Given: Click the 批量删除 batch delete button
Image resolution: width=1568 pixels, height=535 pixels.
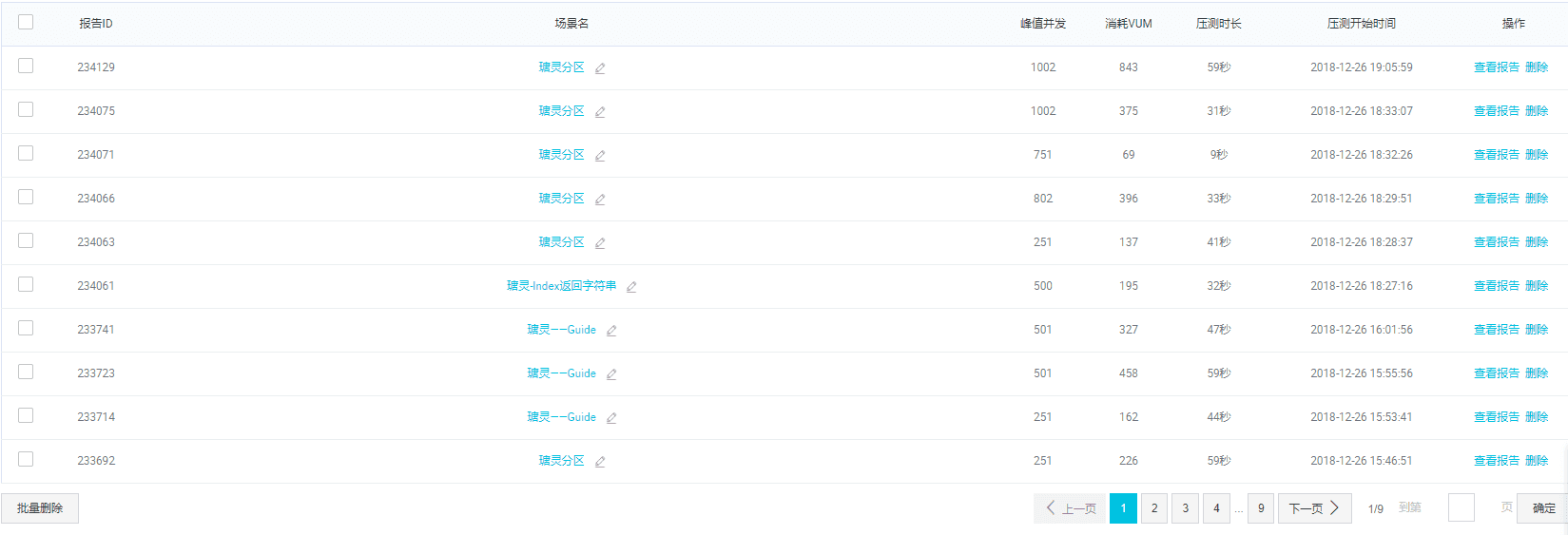Looking at the screenshot, I should coord(40,508).
